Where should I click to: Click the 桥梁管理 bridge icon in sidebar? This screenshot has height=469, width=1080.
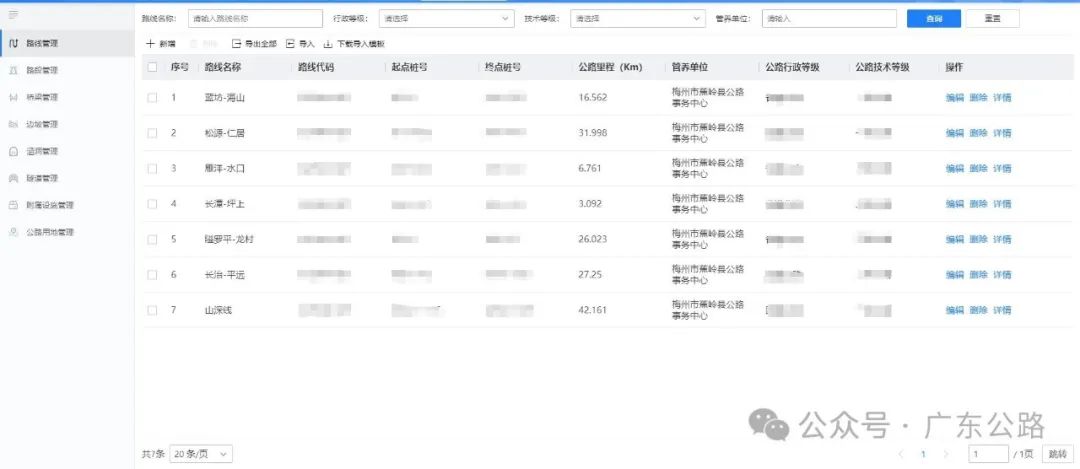pos(14,97)
